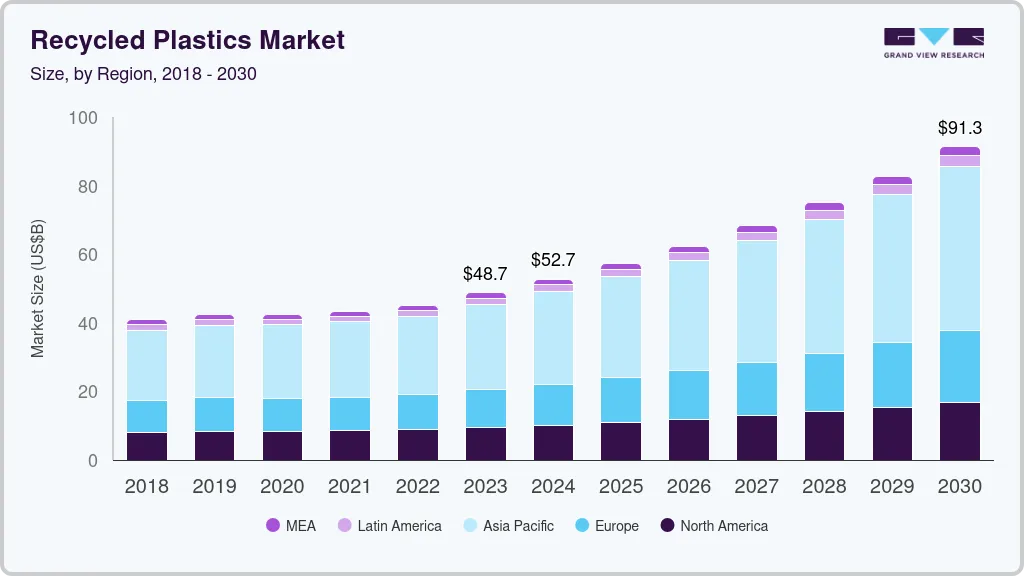Click the 2018 x-axis year label
Image resolution: width=1024 pixels, height=576 pixels.
(146, 486)
